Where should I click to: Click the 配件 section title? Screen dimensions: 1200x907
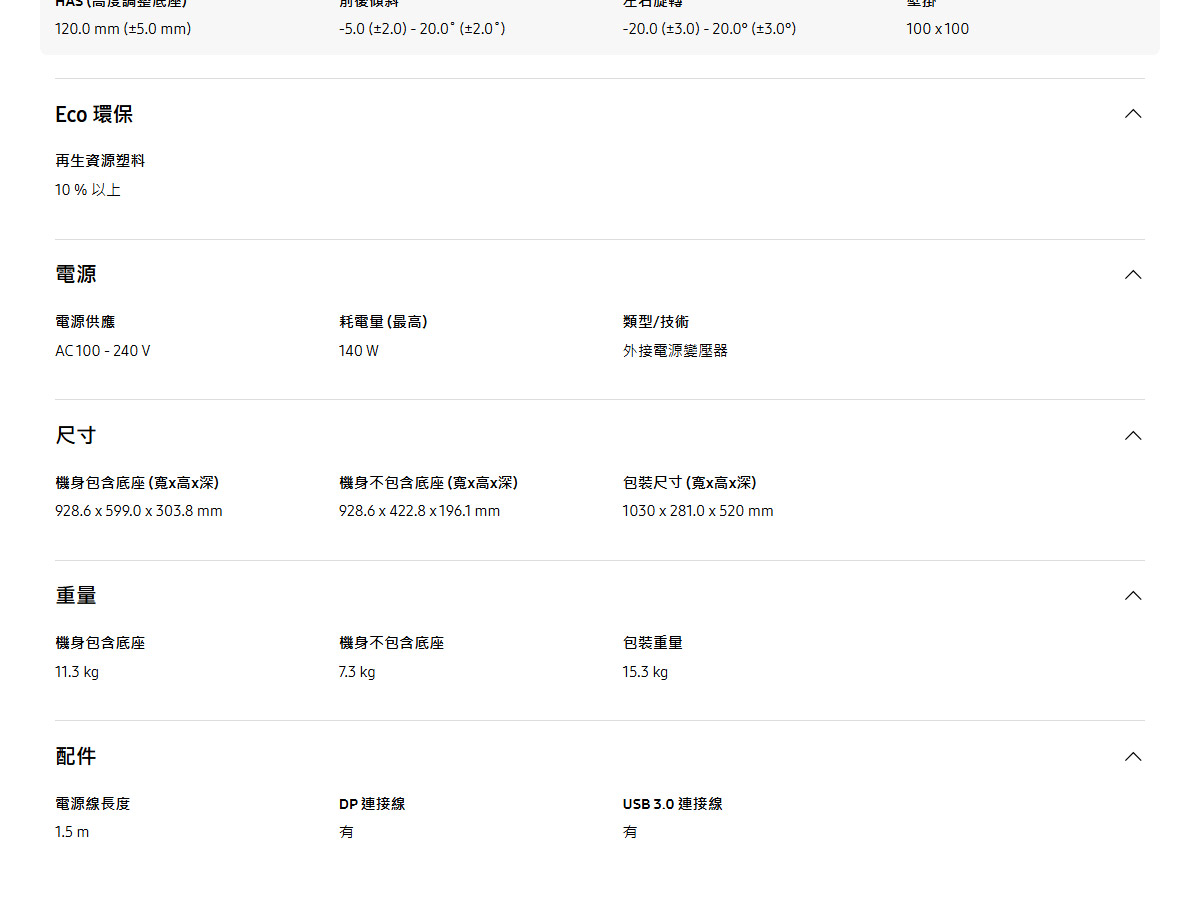point(76,756)
